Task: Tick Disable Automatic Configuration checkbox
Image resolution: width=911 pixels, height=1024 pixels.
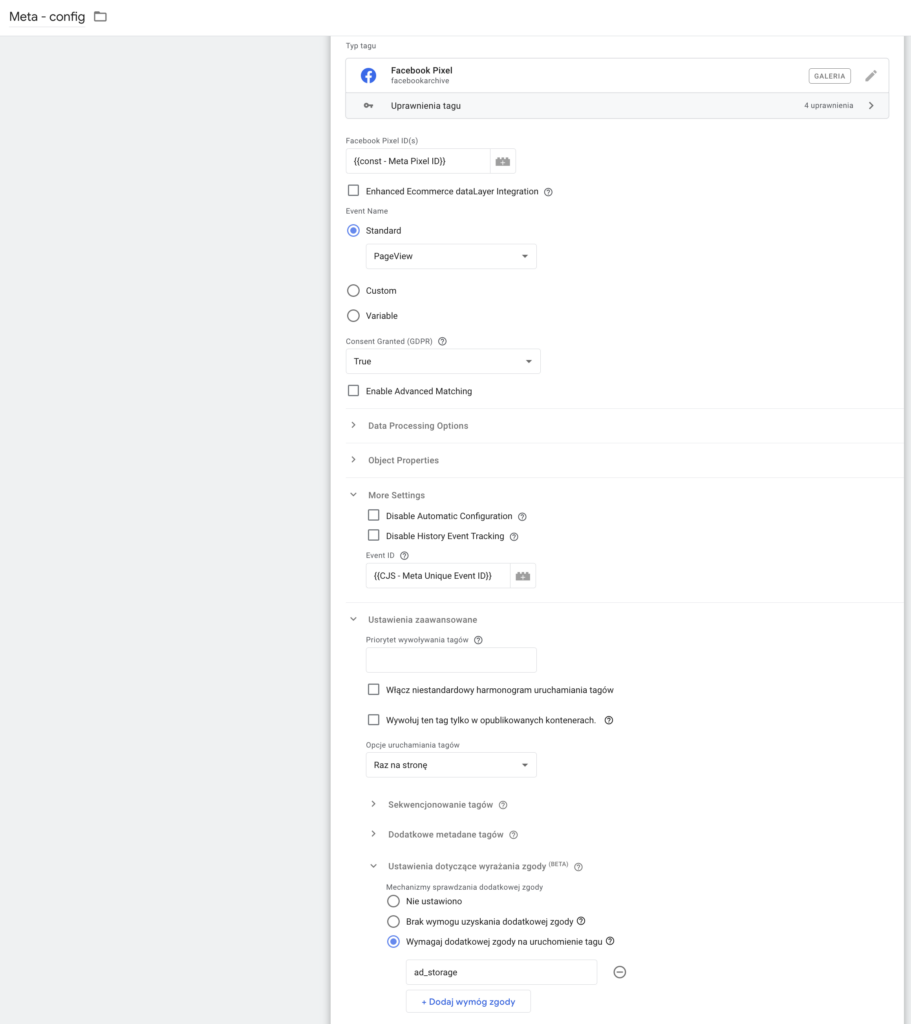Action: [374, 516]
